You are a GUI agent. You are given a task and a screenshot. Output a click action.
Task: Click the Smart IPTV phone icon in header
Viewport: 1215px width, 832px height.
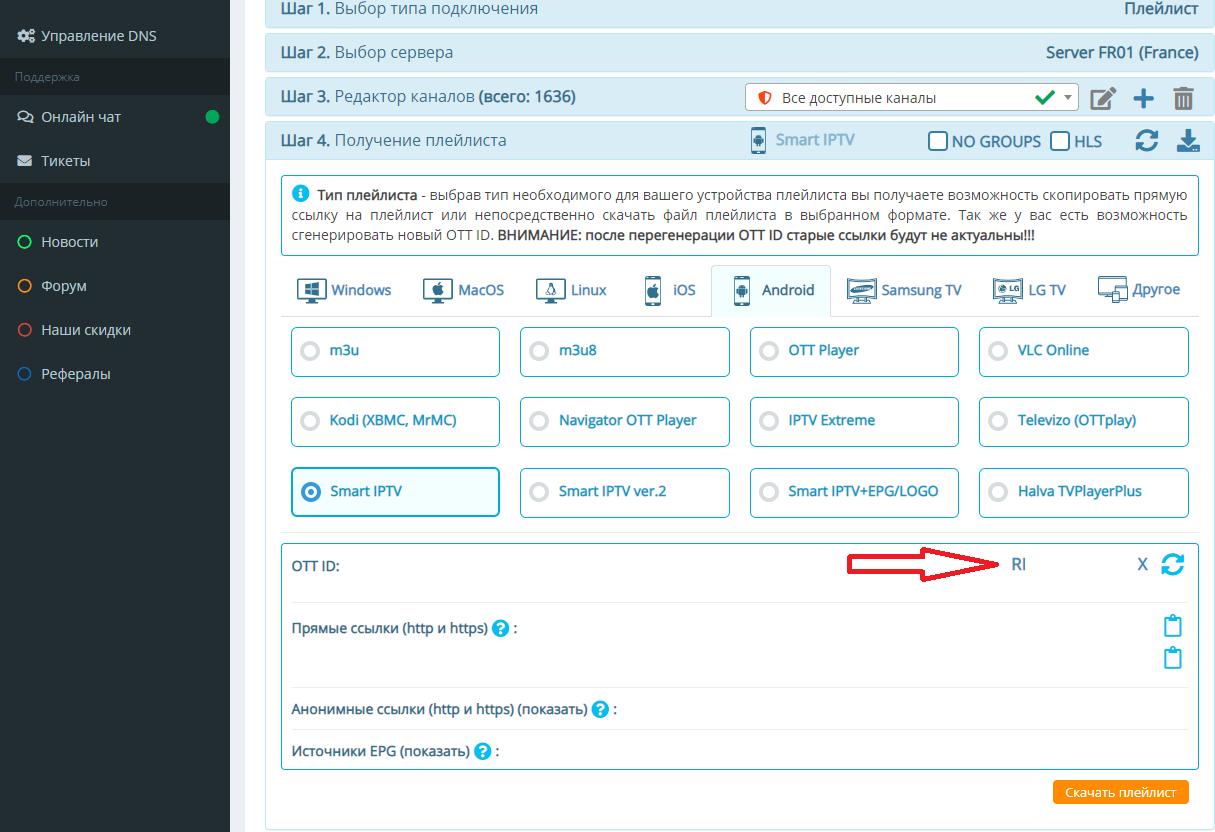tap(758, 141)
